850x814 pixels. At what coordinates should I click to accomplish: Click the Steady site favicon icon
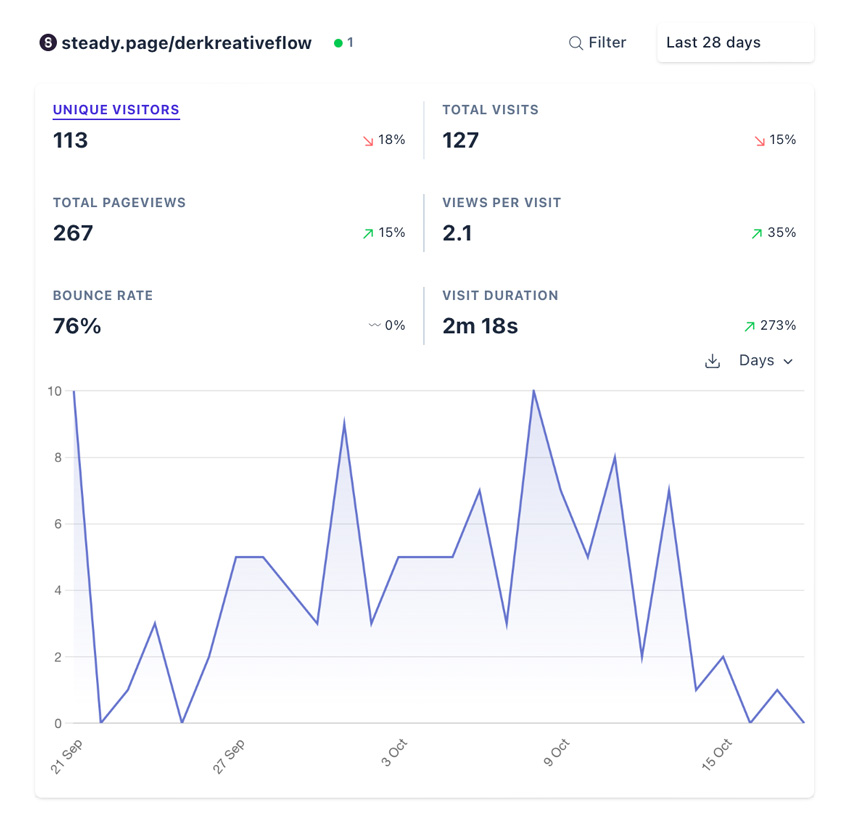click(48, 43)
